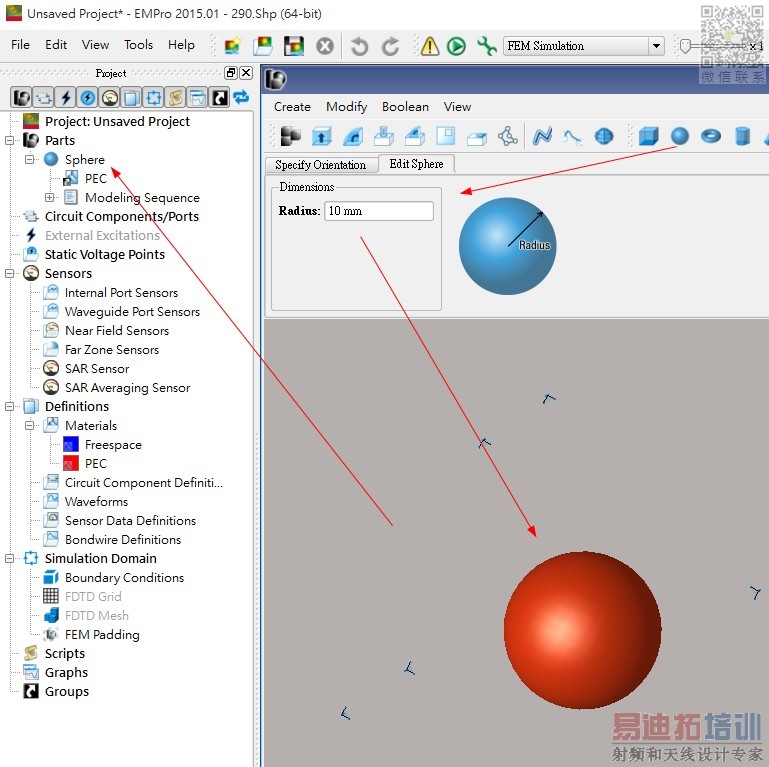The image size is (769, 767).
Task: Click the blue meshed globe icon
Action: point(604,136)
